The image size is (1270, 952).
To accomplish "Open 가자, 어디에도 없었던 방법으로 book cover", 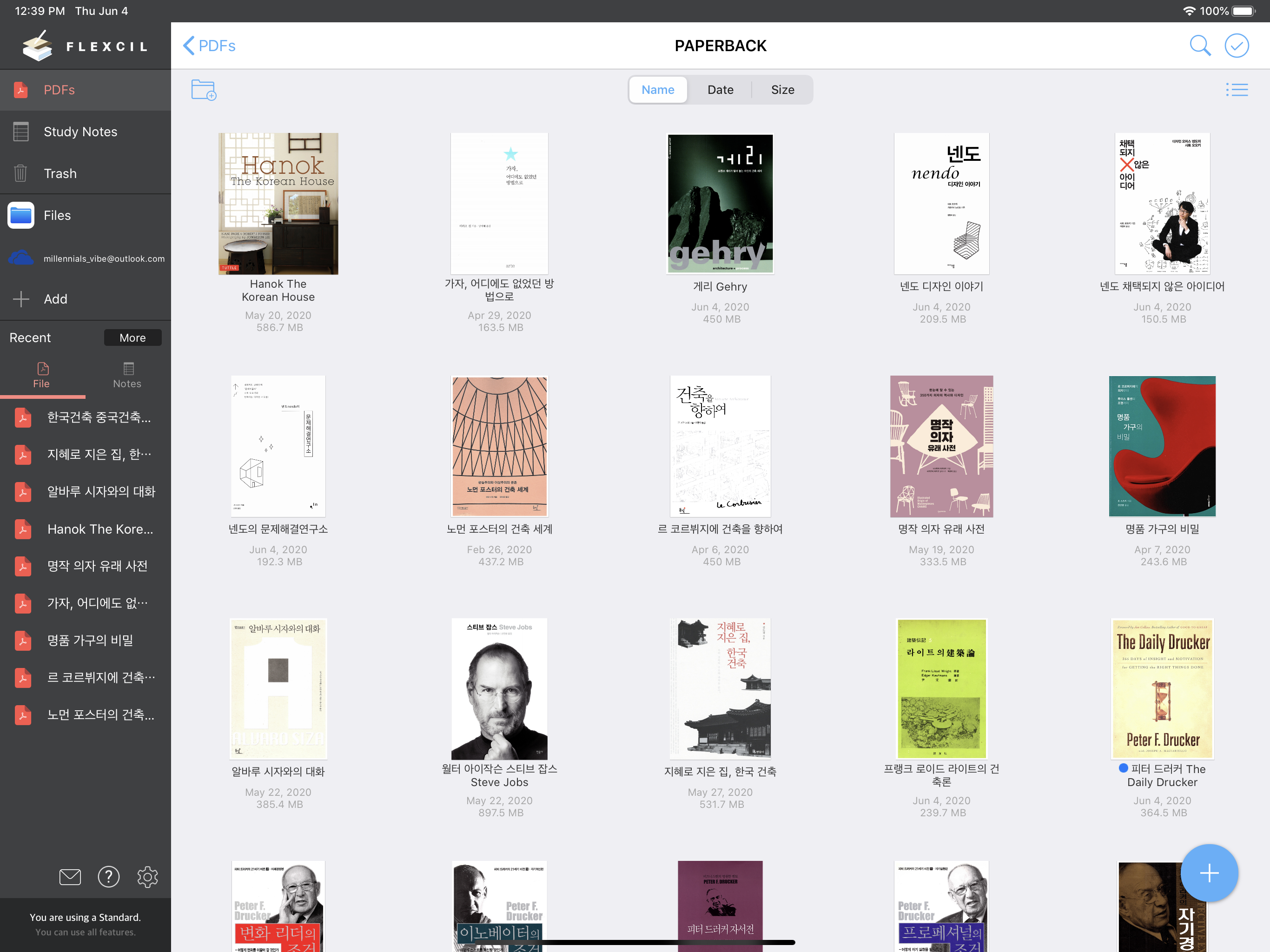I will (499, 204).
